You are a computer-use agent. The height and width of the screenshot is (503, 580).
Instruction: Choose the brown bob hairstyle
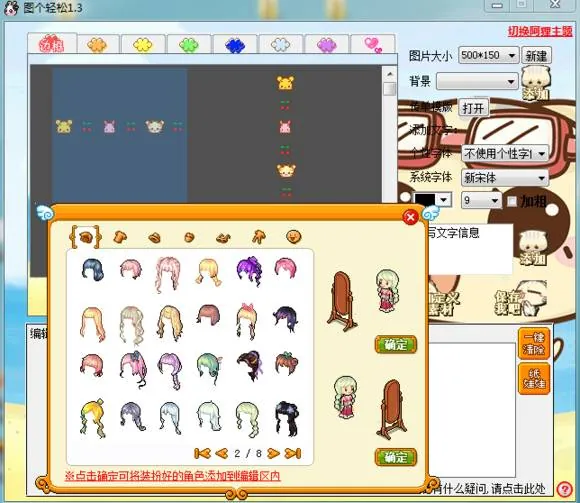(x=209, y=315)
